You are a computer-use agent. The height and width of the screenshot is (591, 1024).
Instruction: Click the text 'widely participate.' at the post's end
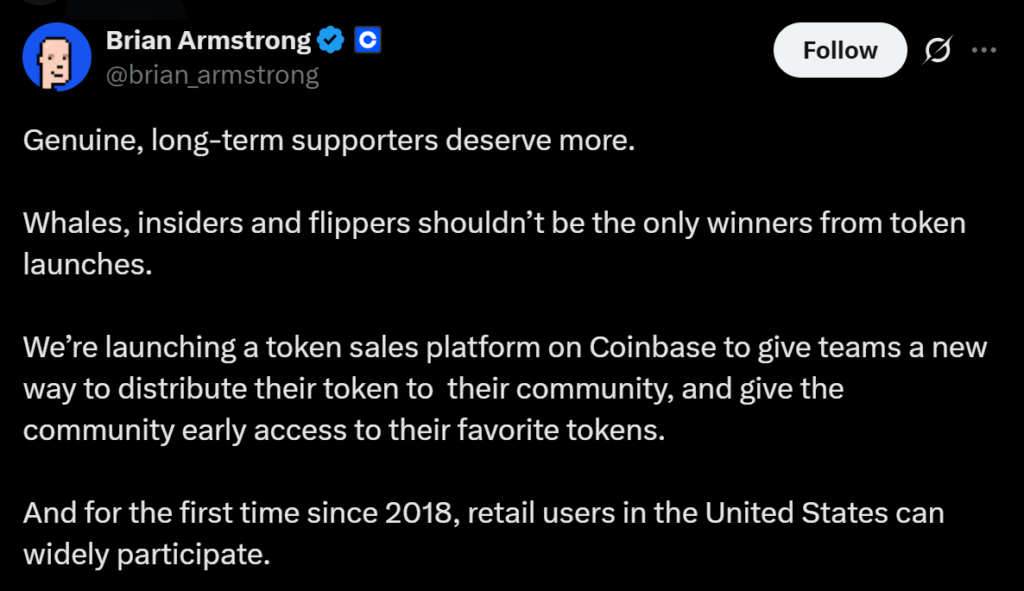[x=147, y=553]
